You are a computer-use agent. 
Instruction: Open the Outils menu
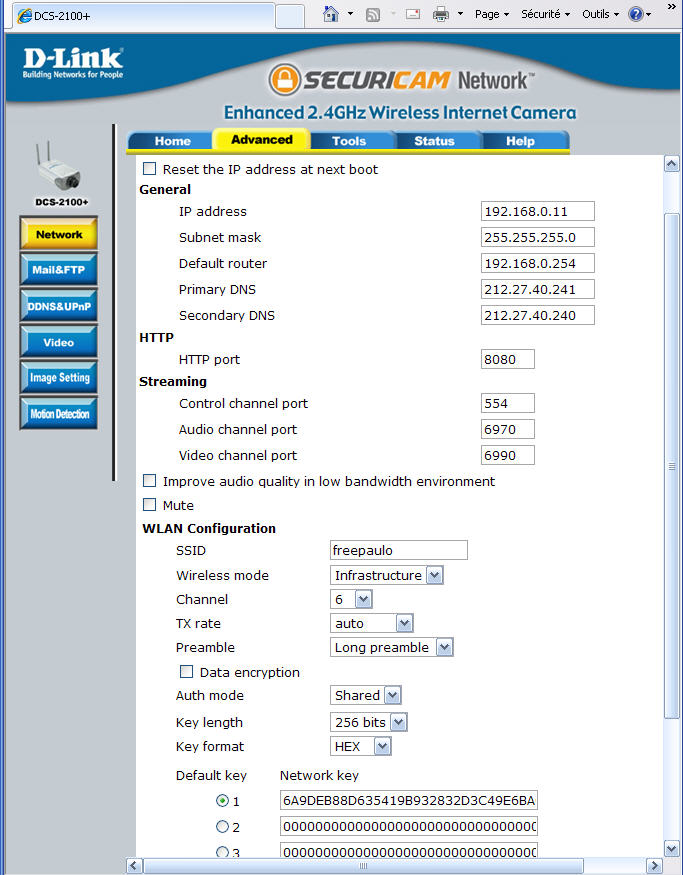[600, 14]
